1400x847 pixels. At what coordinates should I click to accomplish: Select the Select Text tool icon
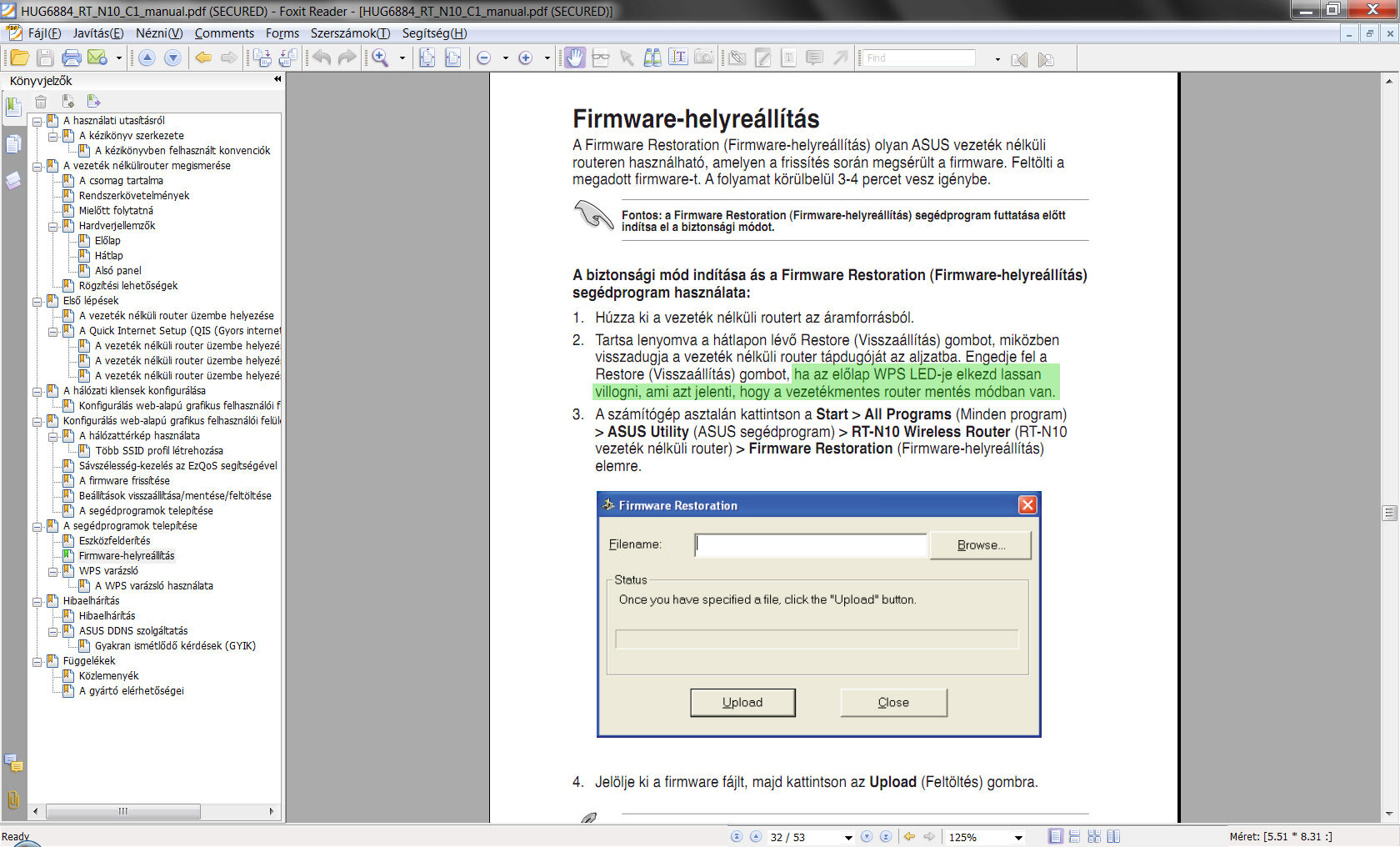(x=678, y=58)
